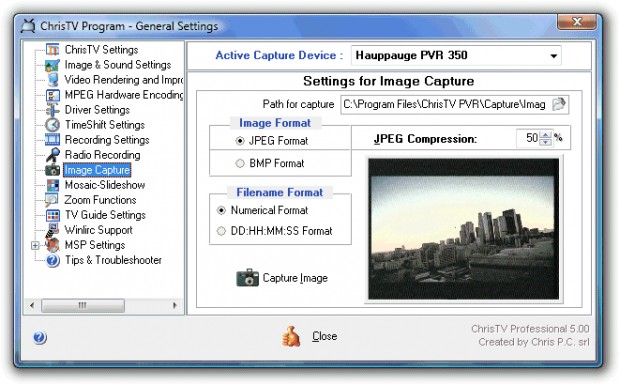
Task: Click the blue help question mark icon
Action: point(40,338)
